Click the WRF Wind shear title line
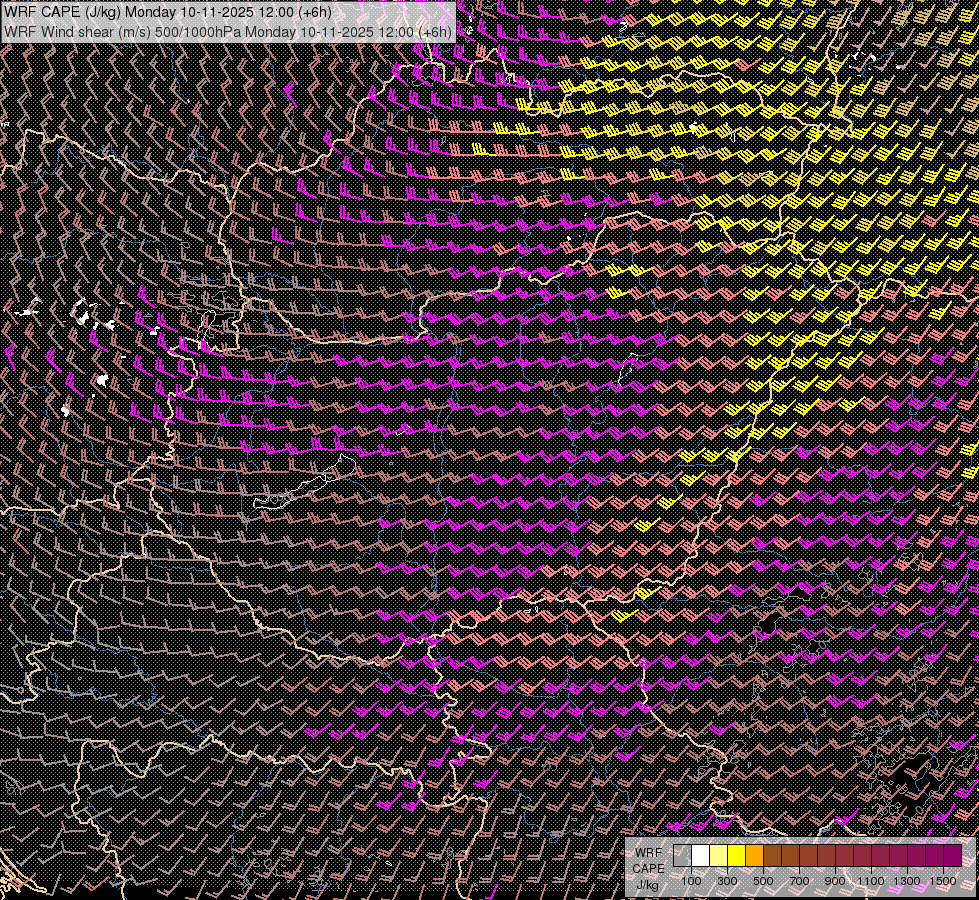The width and height of the screenshot is (979, 900). 228,31
